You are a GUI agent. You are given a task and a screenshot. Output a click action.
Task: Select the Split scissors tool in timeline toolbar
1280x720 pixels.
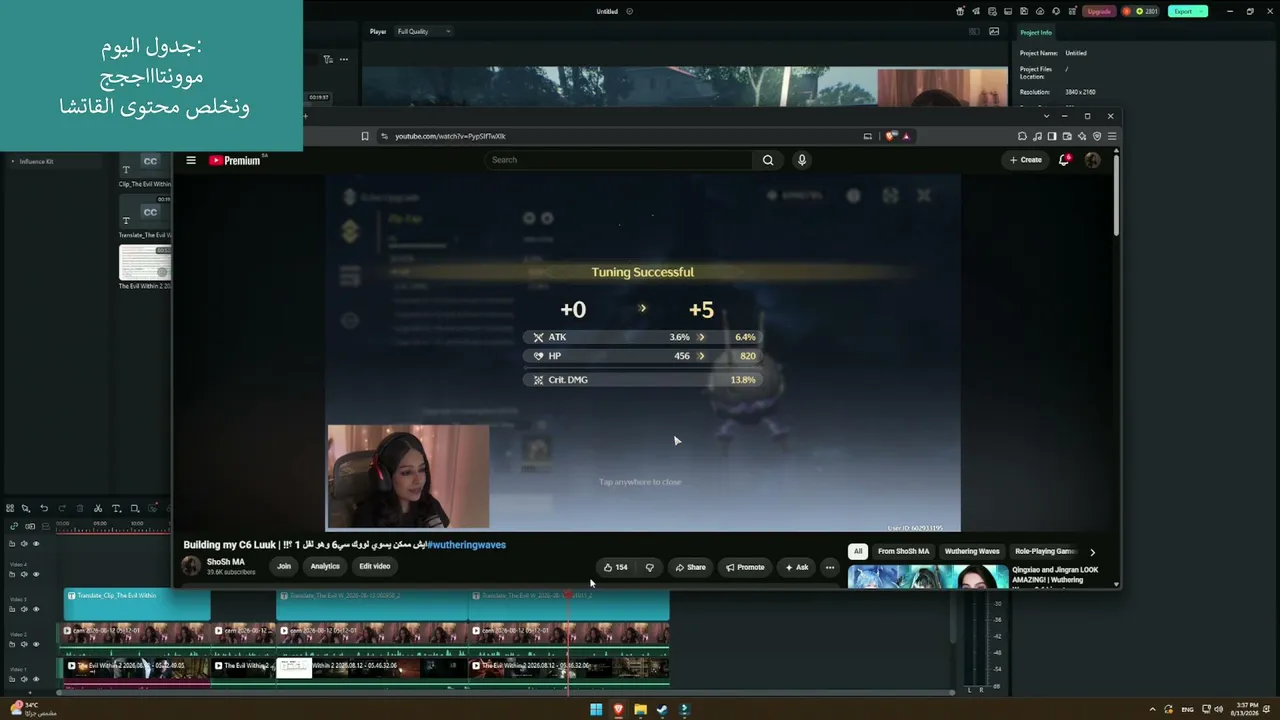click(x=97, y=509)
